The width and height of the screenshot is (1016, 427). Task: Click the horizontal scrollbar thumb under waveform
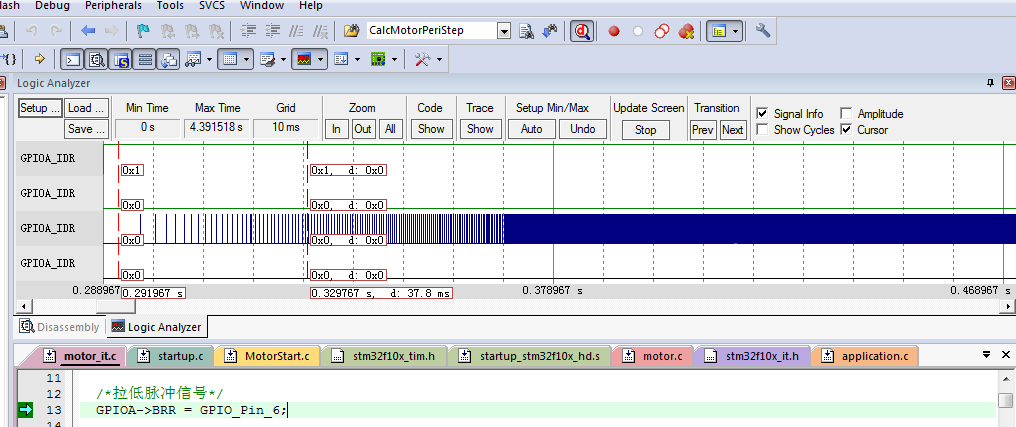[113, 306]
